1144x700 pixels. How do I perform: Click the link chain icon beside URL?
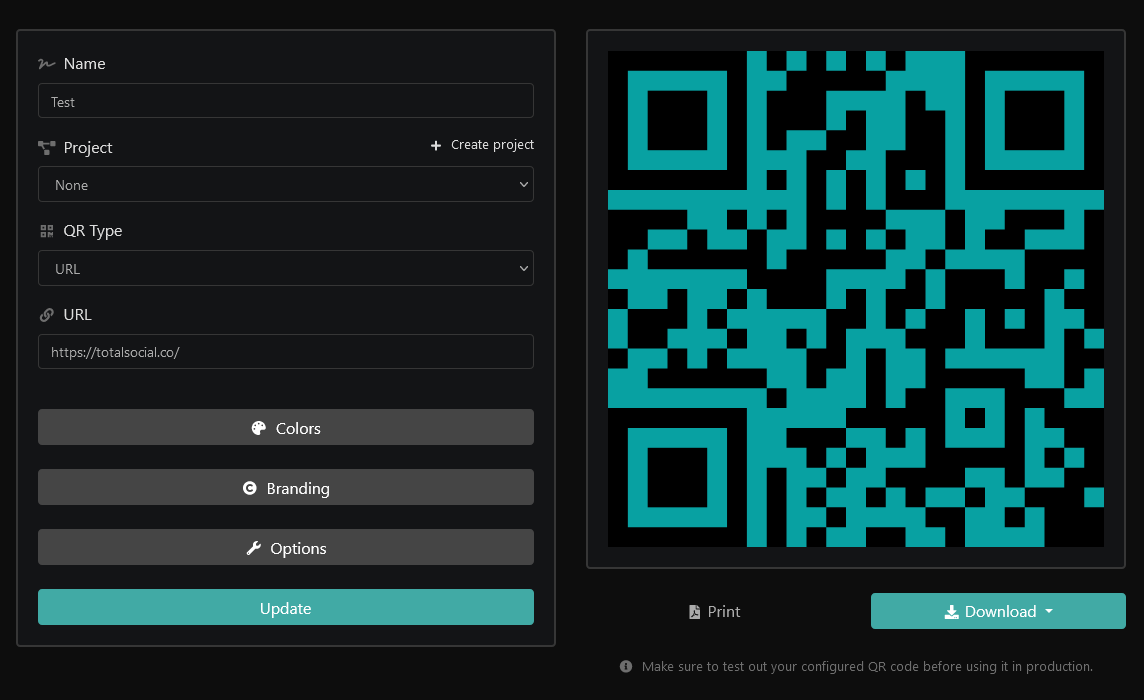coord(46,315)
